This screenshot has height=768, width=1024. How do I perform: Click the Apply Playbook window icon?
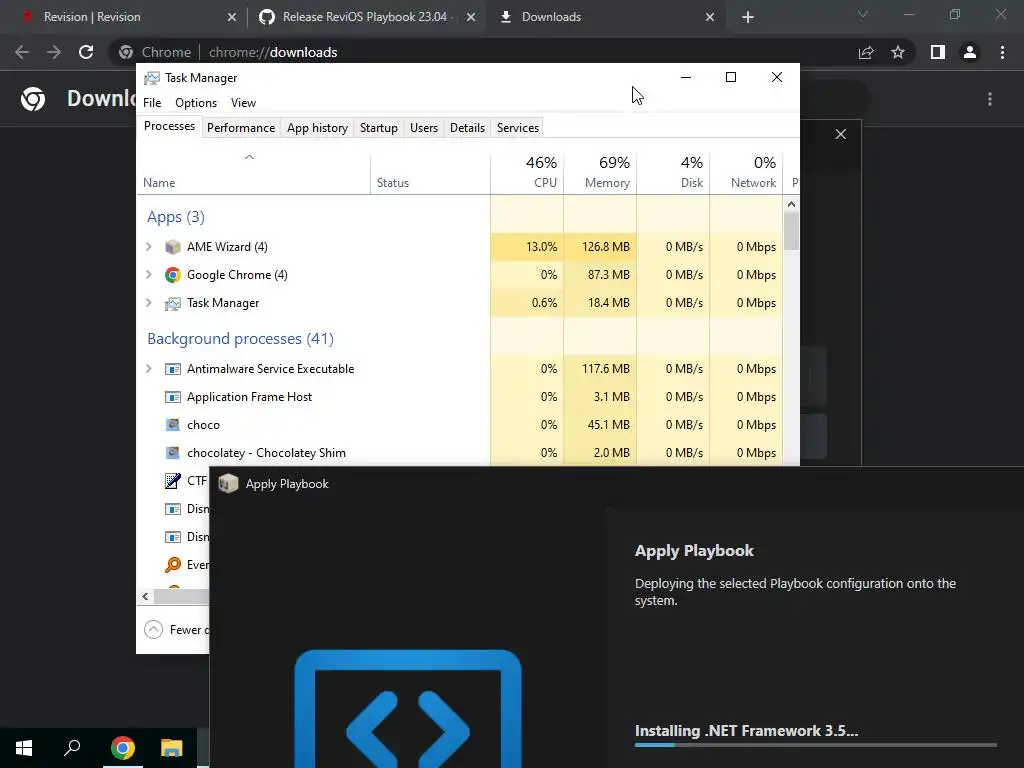pyautogui.click(x=228, y=484)
